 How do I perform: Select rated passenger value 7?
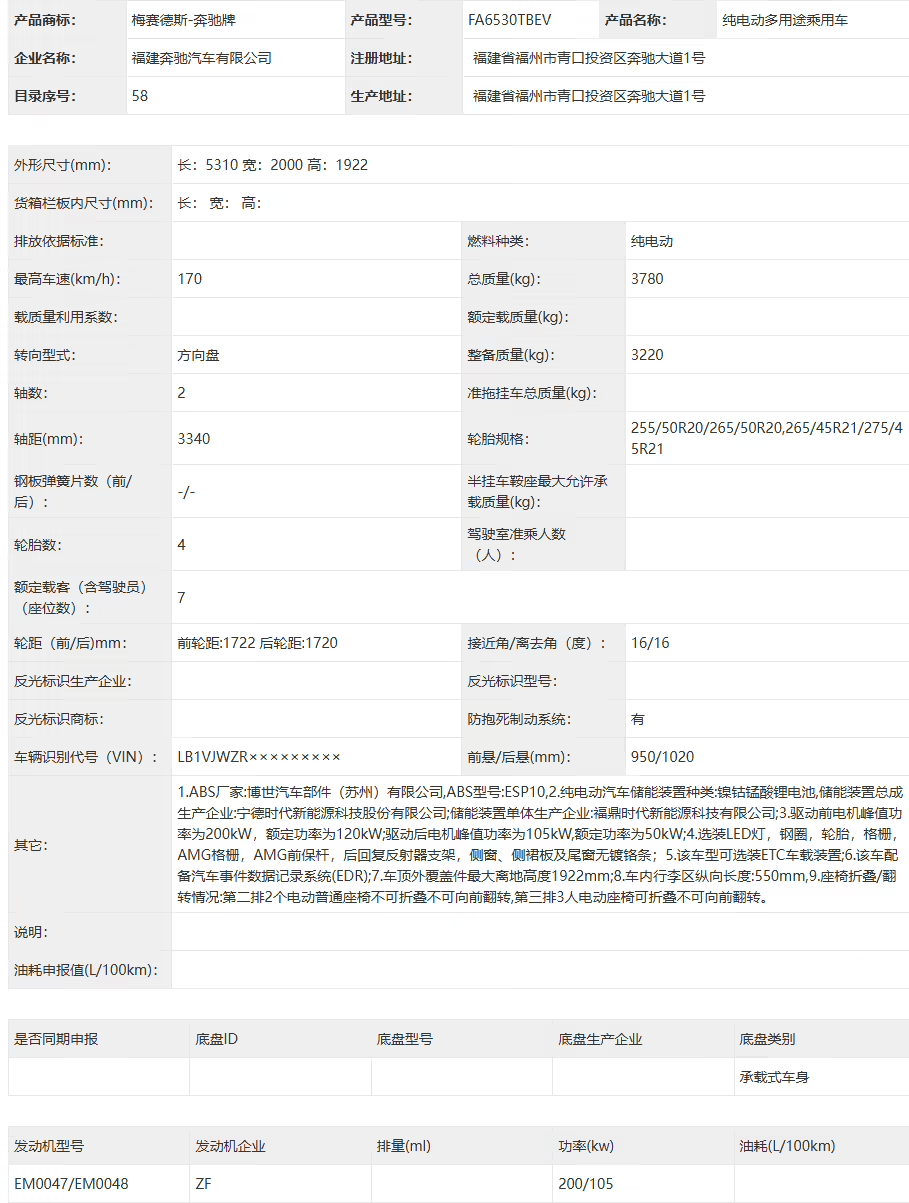pyautogui.click(x=181, y=598)
